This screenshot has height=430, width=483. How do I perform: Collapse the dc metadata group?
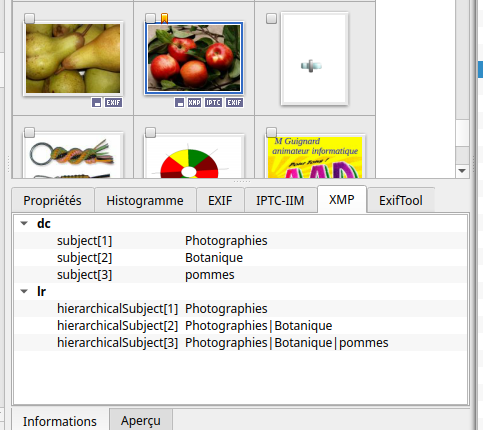tap(24, 223)
